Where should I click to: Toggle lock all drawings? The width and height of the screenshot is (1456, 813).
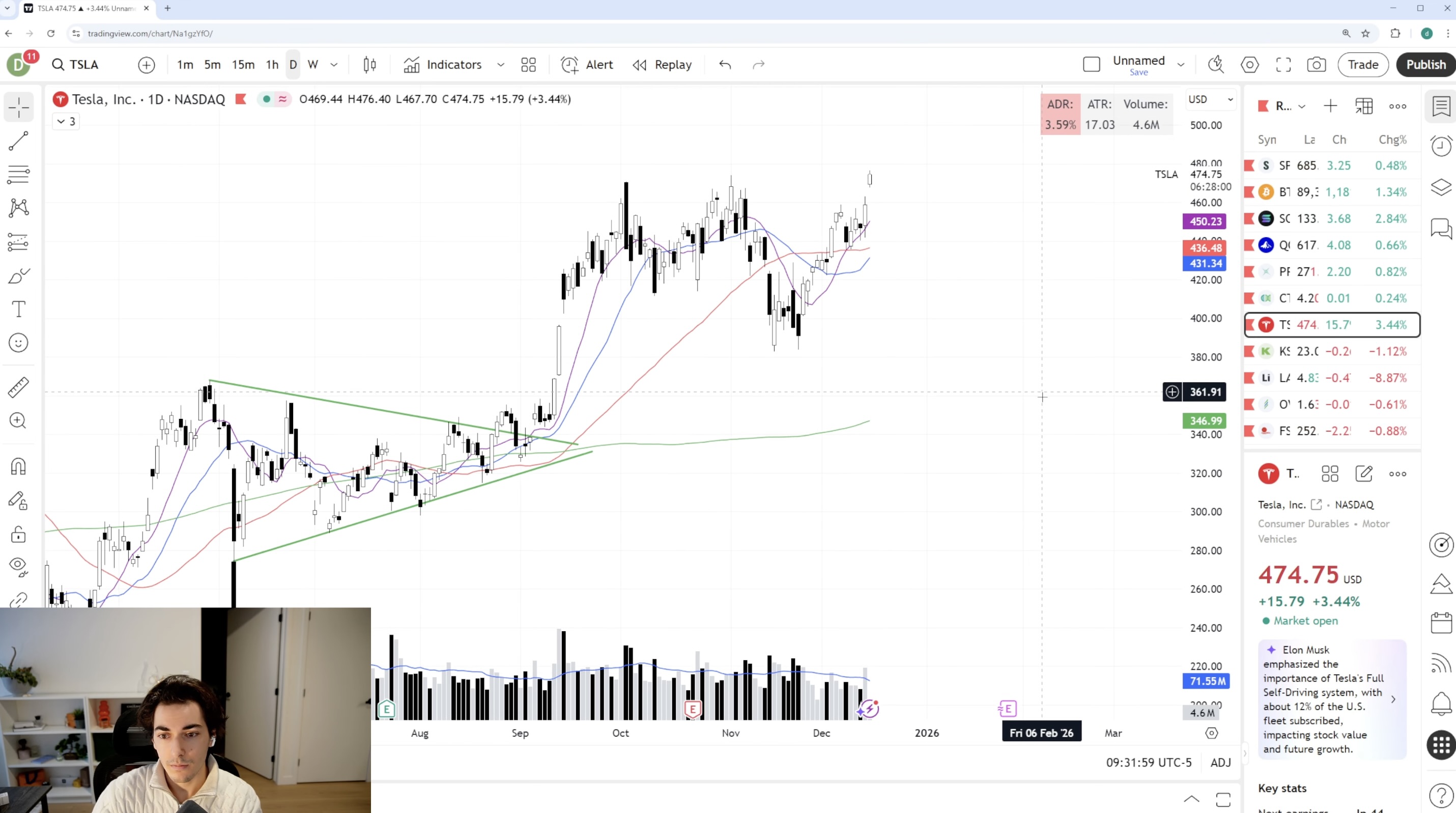(18, 534)
